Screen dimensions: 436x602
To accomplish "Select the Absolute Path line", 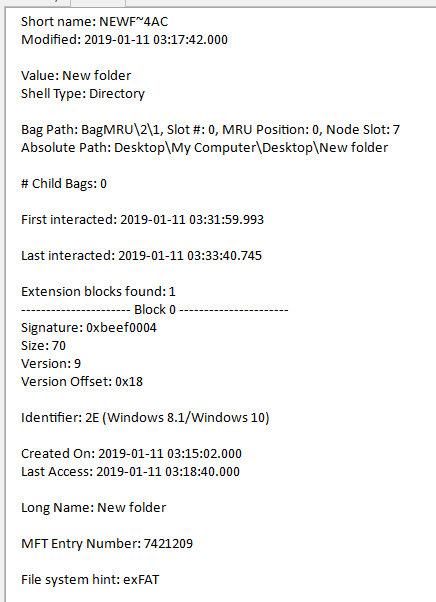I will (x=205, y=148).
